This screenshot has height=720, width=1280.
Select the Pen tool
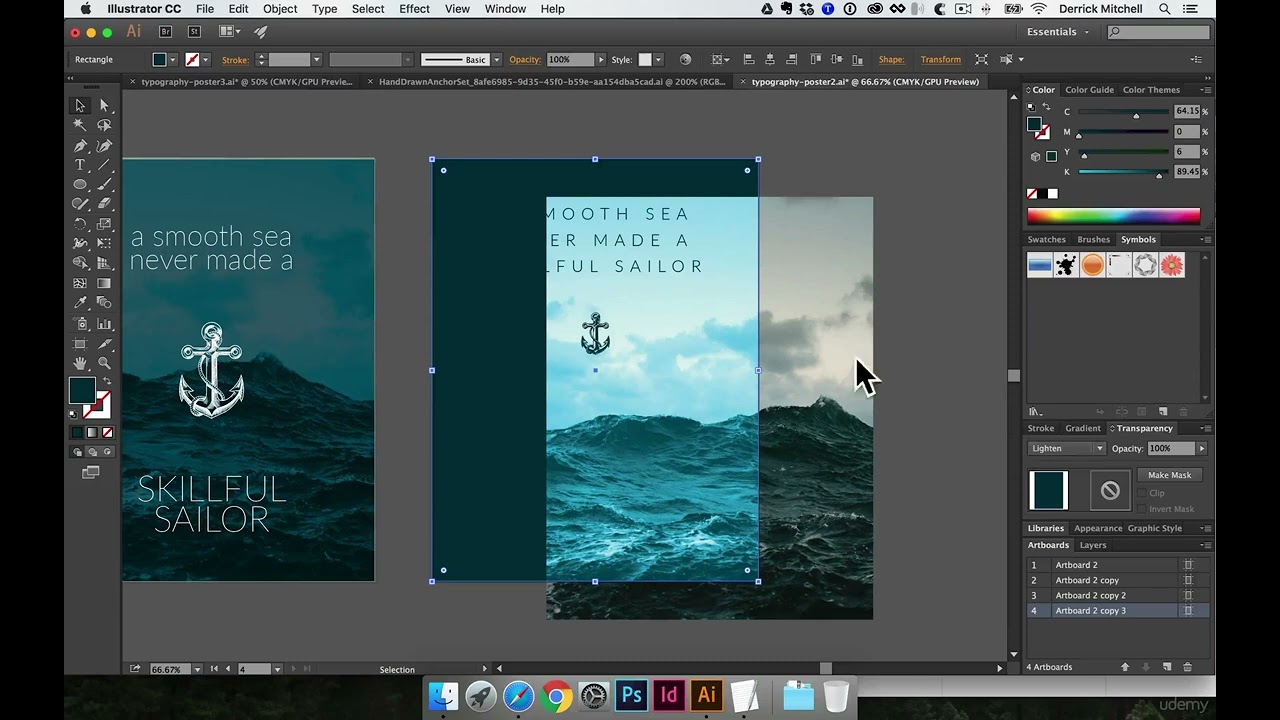(80, 146)
